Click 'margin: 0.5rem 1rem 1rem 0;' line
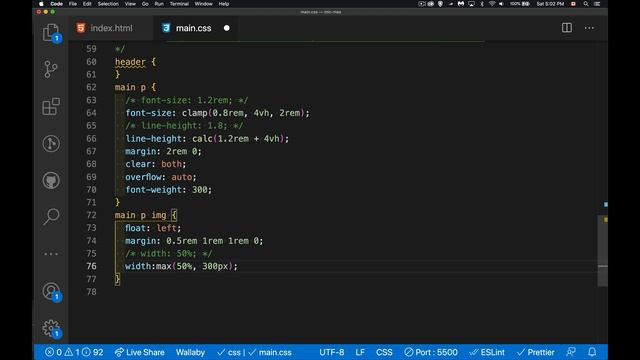640x360 pixels. pyautogui.click(x=194, y=241)
